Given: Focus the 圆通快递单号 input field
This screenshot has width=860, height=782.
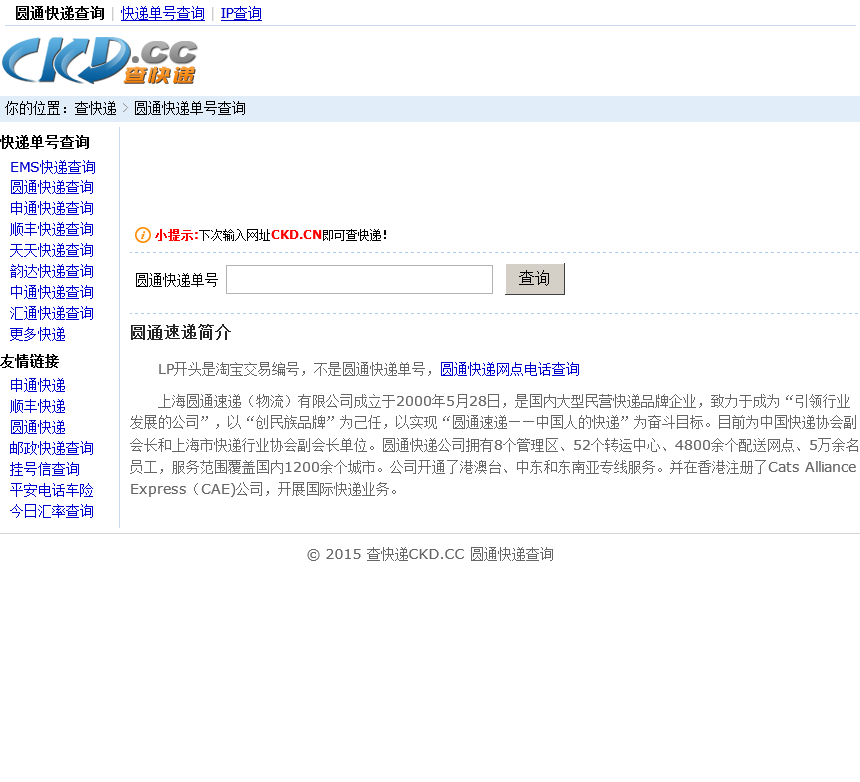Looking at the screenshot, I should (359, 280).
